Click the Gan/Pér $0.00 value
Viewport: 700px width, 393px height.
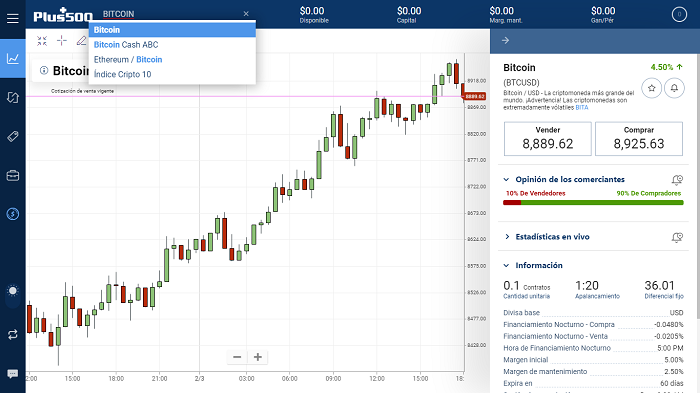click(603, 14)
